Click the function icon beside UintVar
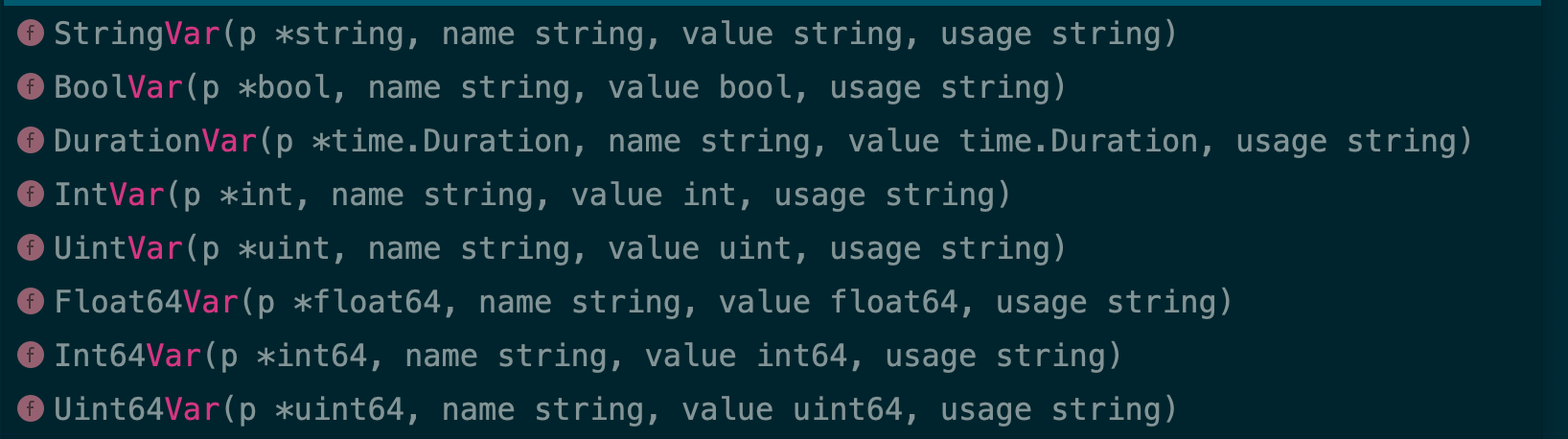The image size is (1568, 439). point(31,248)
